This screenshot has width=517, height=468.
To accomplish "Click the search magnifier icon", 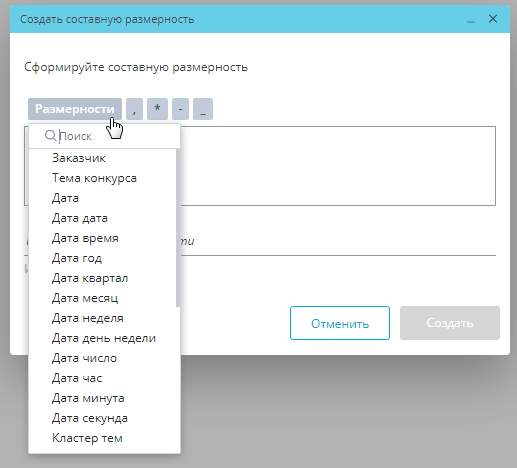I will click(x=50, y=135).
